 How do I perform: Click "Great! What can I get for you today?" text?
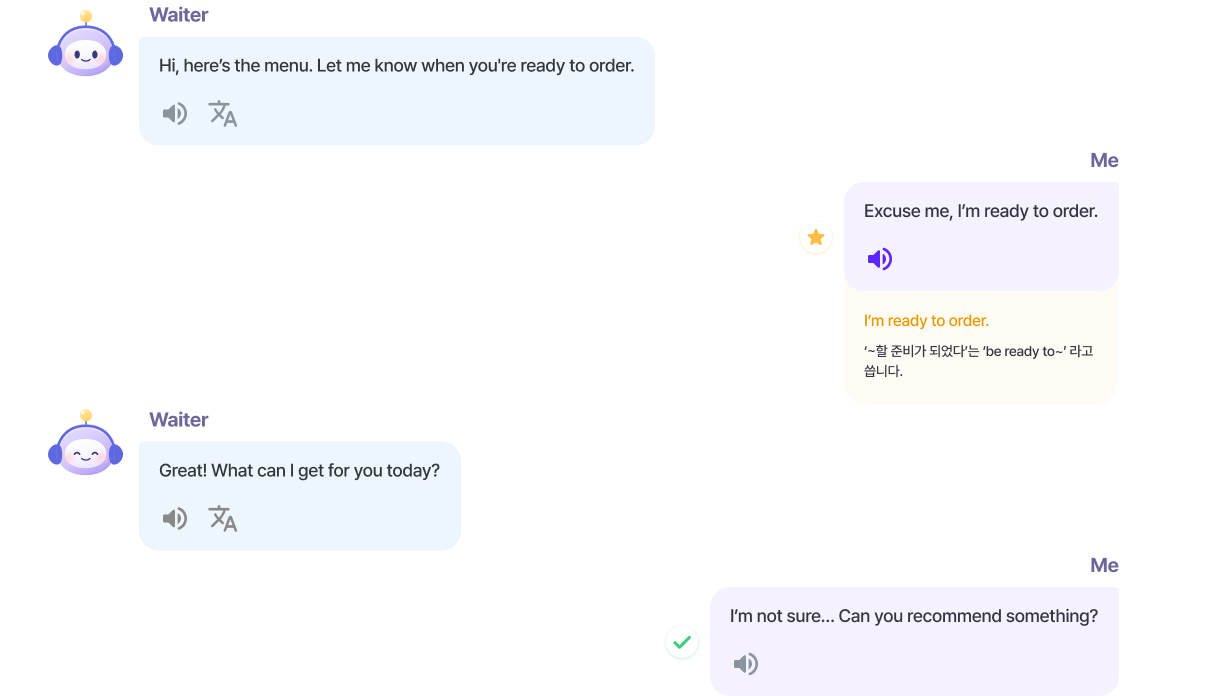pyautogui.click(x=299, y=470)
